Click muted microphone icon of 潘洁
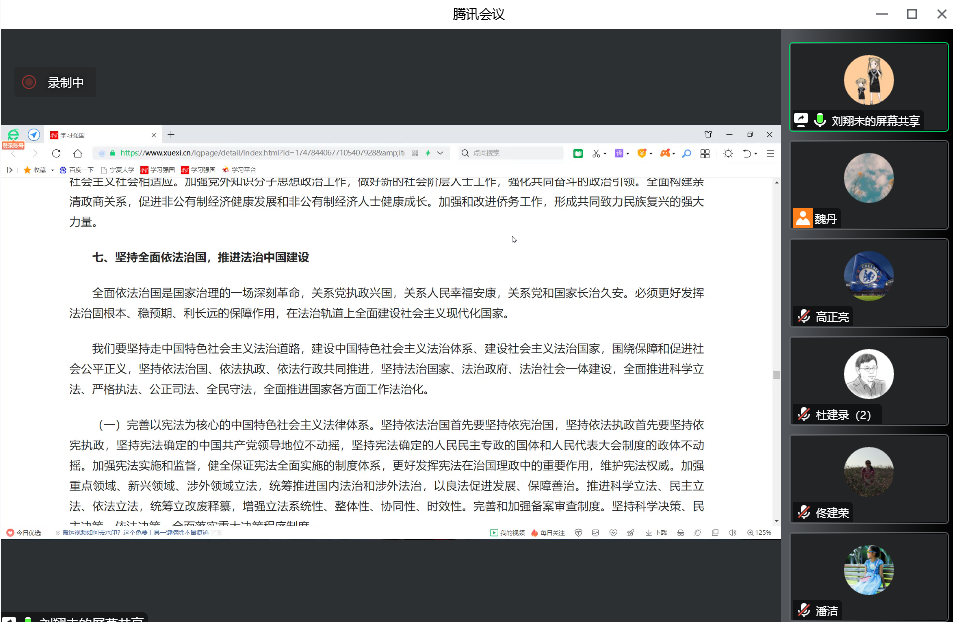 803,610
